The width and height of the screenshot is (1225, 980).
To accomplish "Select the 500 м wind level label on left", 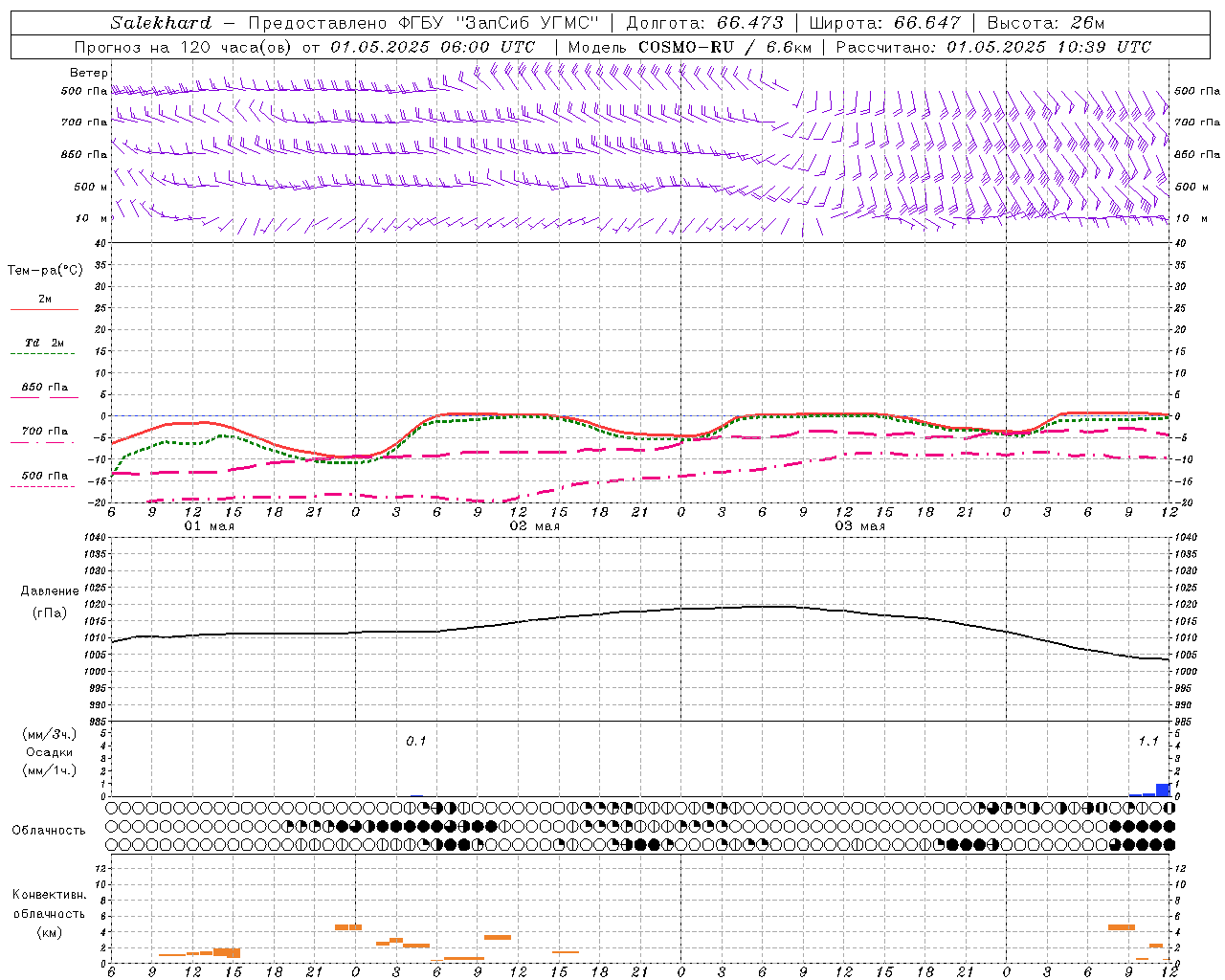I will point(91,187).
